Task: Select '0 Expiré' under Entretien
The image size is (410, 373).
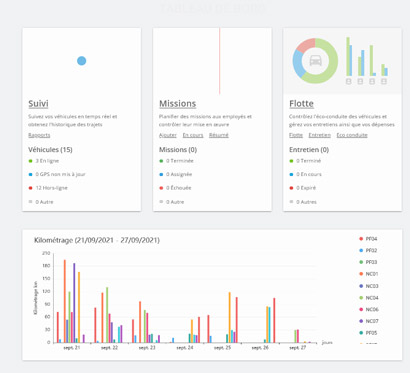Action: [x=303, y=188]
